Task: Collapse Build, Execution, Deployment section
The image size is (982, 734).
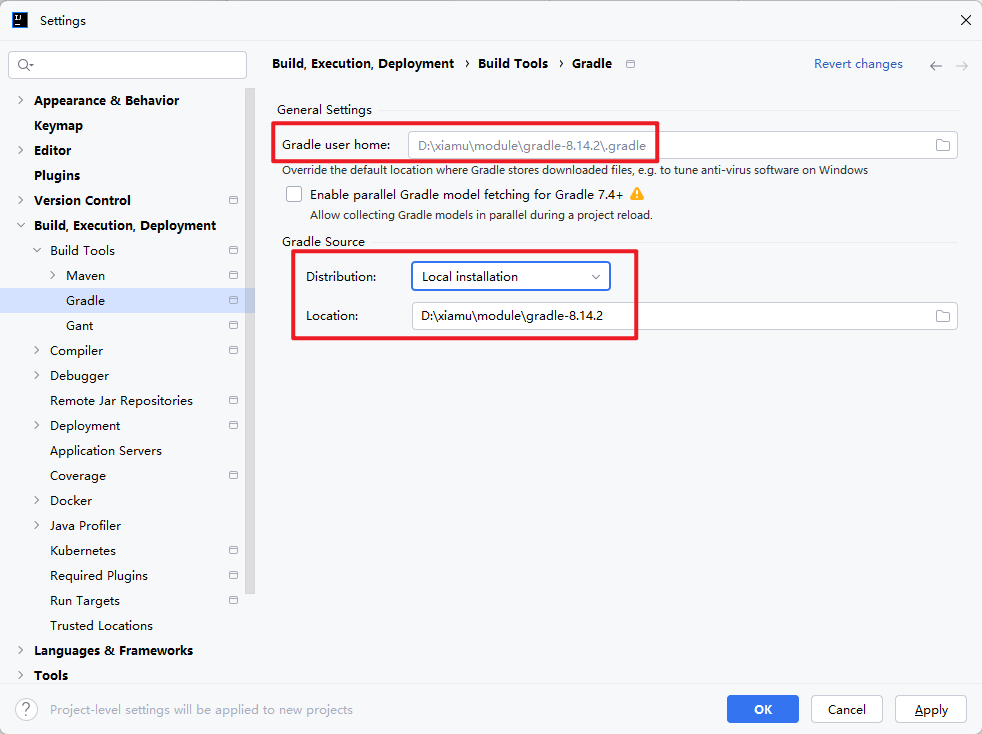Action: pos(21,225)
